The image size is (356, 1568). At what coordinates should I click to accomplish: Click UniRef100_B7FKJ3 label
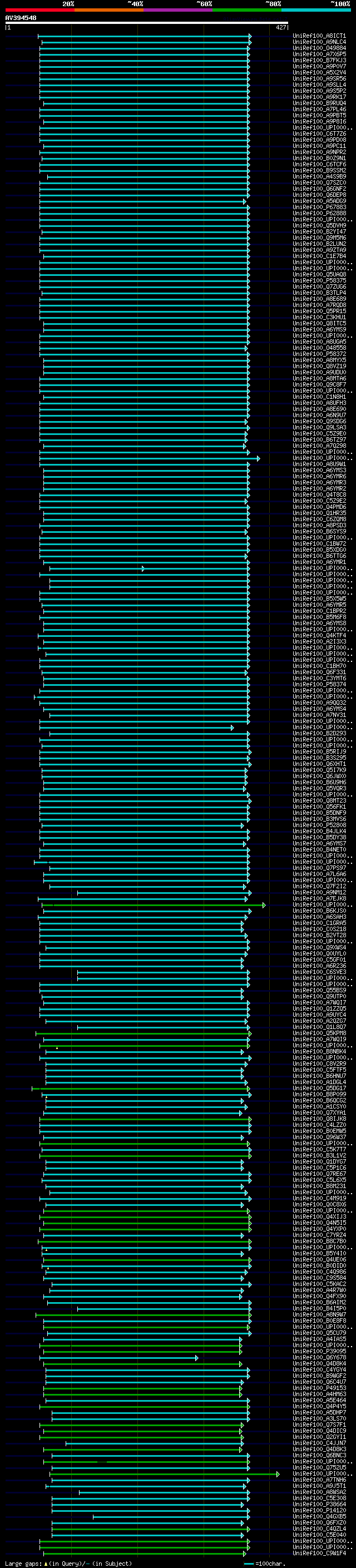click(x=319, y=60)
